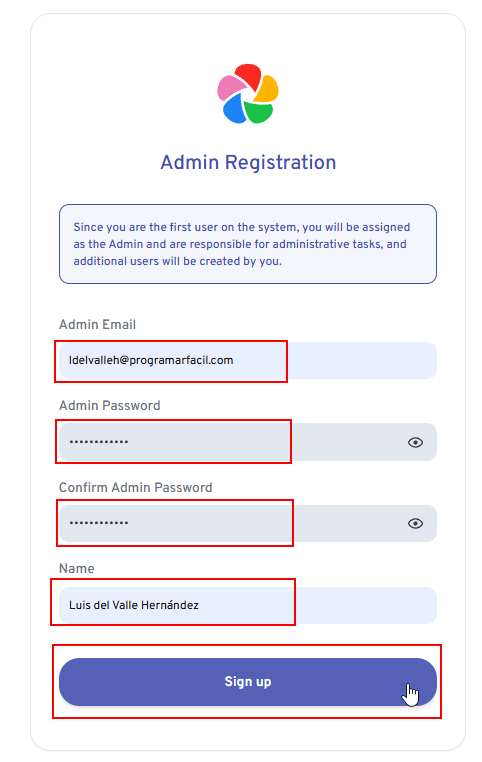Click the pink petal of the logo
The image size is (482, 762).
point(230,86)
